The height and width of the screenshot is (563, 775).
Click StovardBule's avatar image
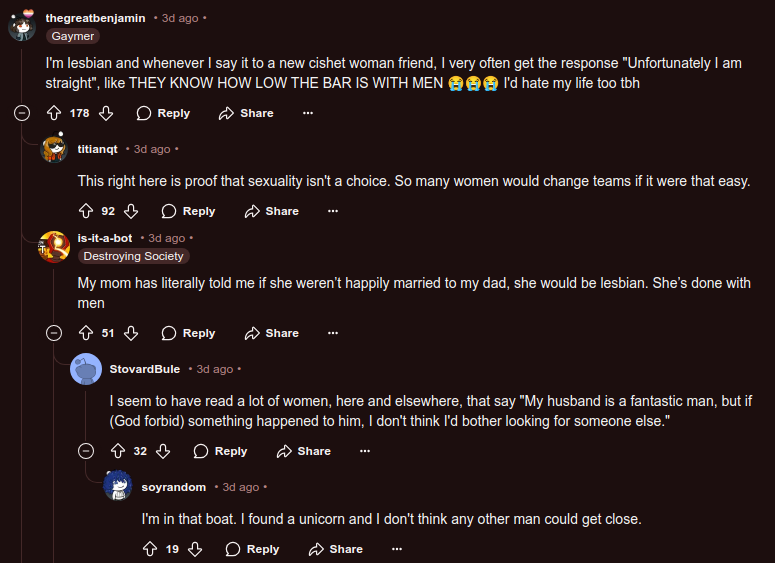coord(86,369)
